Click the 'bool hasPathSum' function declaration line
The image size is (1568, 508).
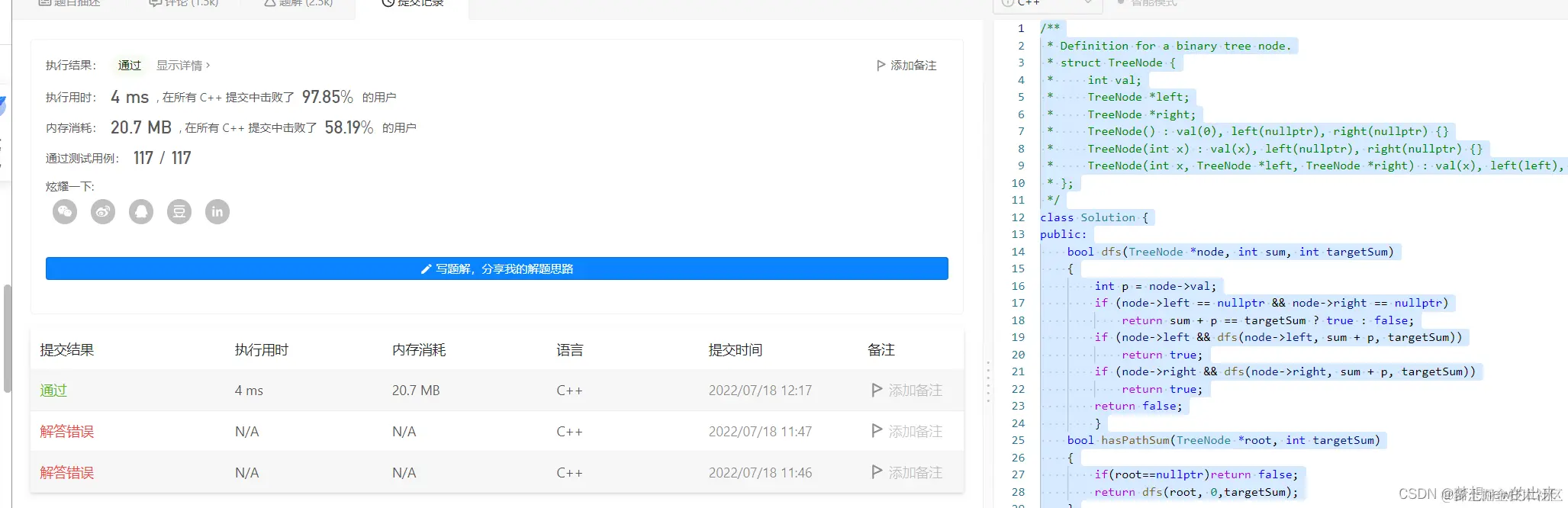[1223, 440]
